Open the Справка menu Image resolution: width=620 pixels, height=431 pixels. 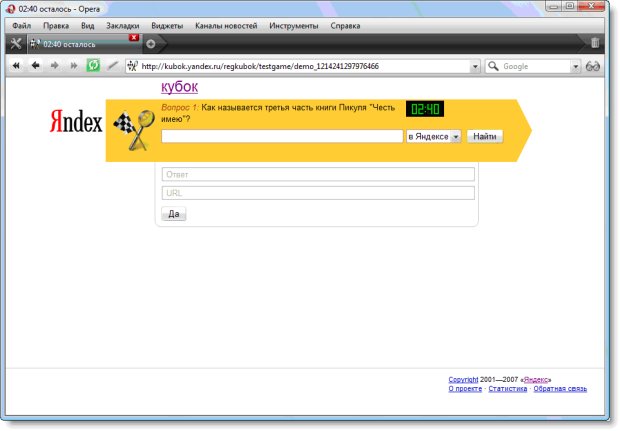click(x=345, y=26)
